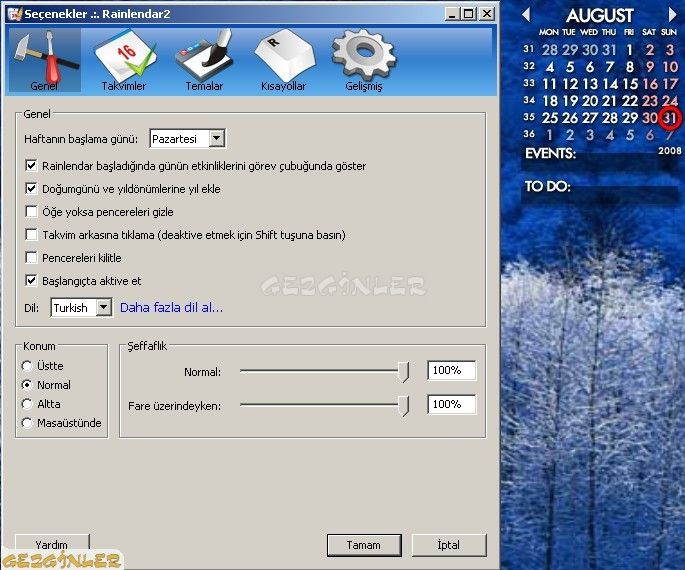This screenshot has height=570, width=685.
Task: Click August 9 in the calendar widget
Action: click(650, 66)
